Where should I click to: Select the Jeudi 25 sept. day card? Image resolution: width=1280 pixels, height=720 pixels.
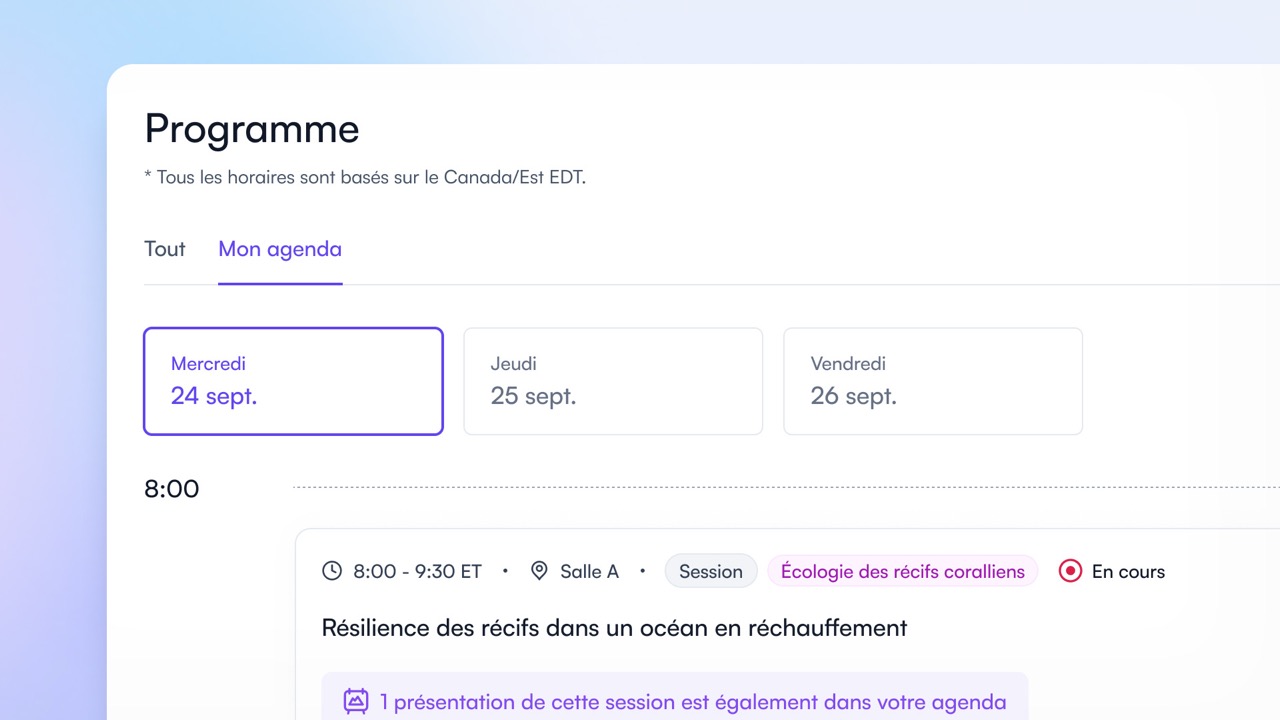[x=612, y=381]
